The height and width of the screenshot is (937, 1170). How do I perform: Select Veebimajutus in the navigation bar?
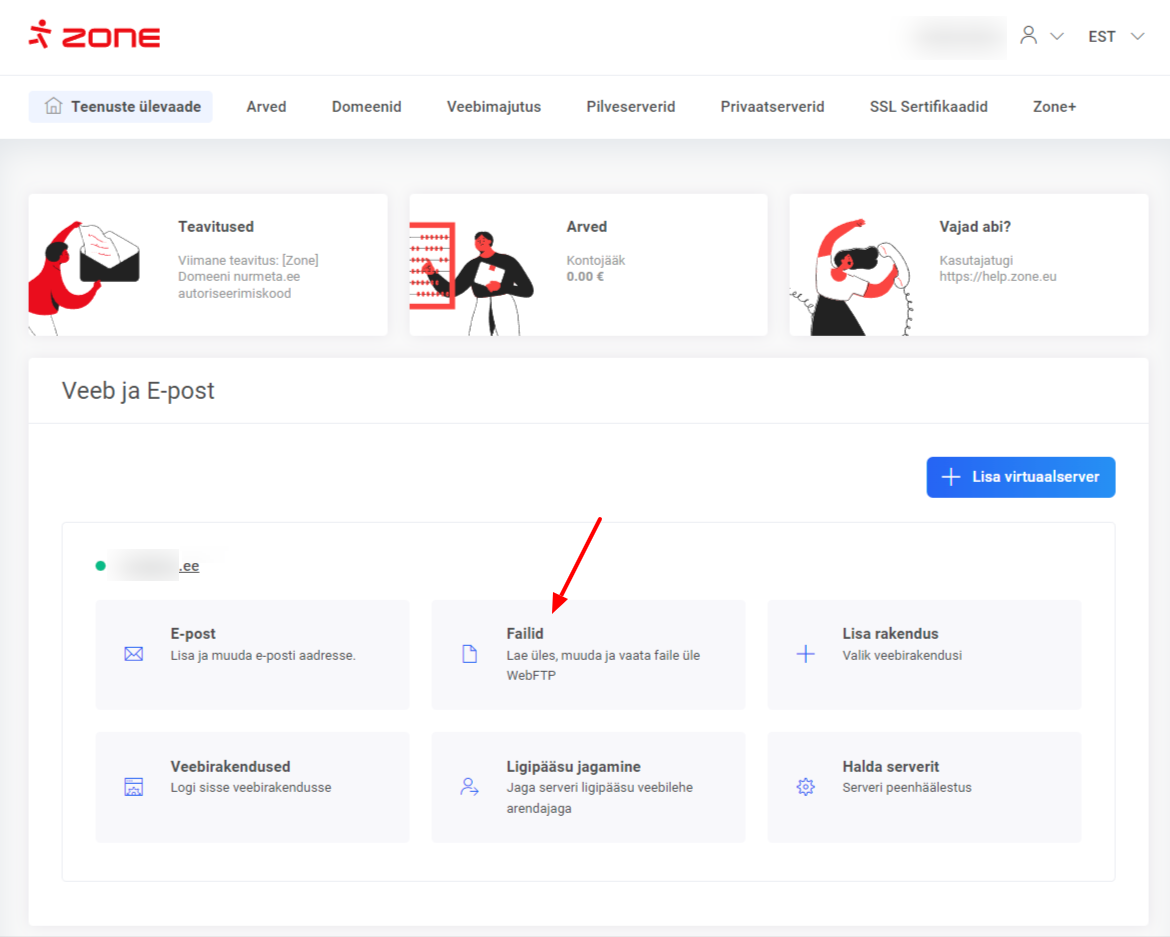pos(493,106)
